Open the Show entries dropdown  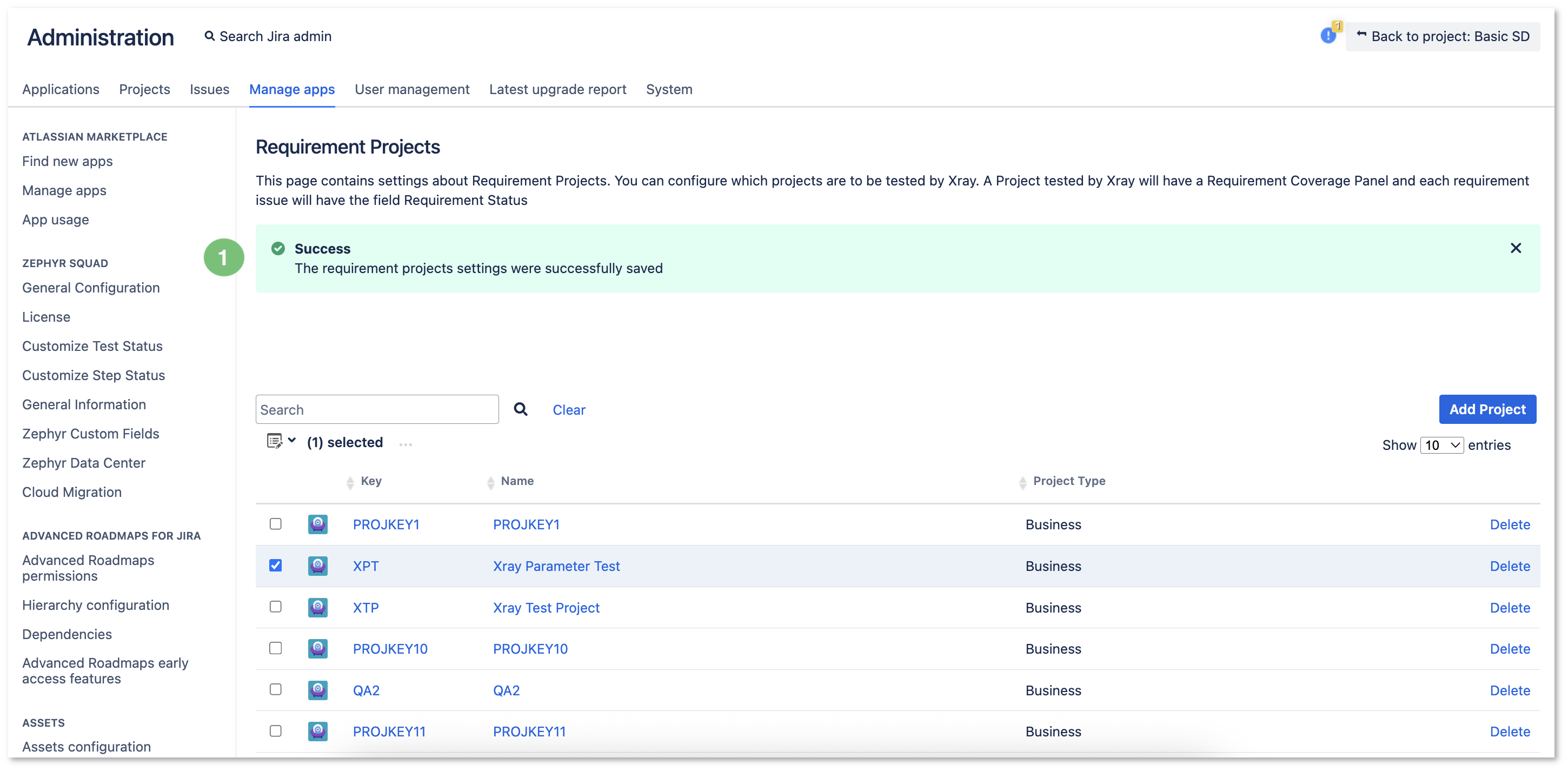[1441, 445]
